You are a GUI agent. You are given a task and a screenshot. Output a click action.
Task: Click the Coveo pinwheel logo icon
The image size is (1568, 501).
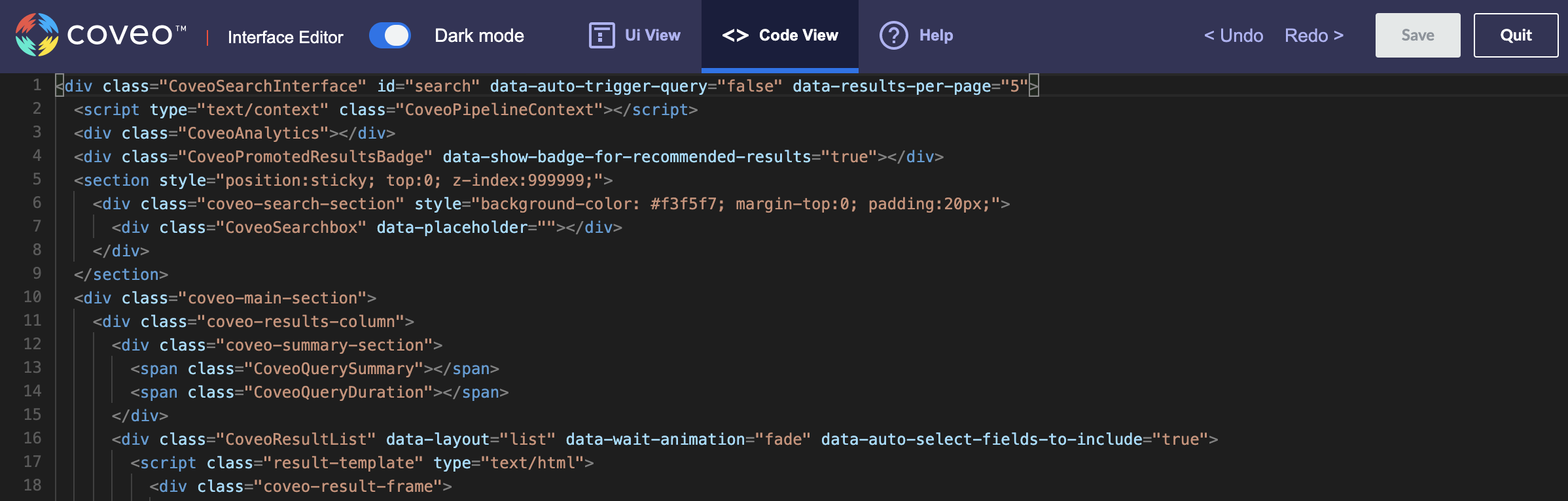click(37, 35)
